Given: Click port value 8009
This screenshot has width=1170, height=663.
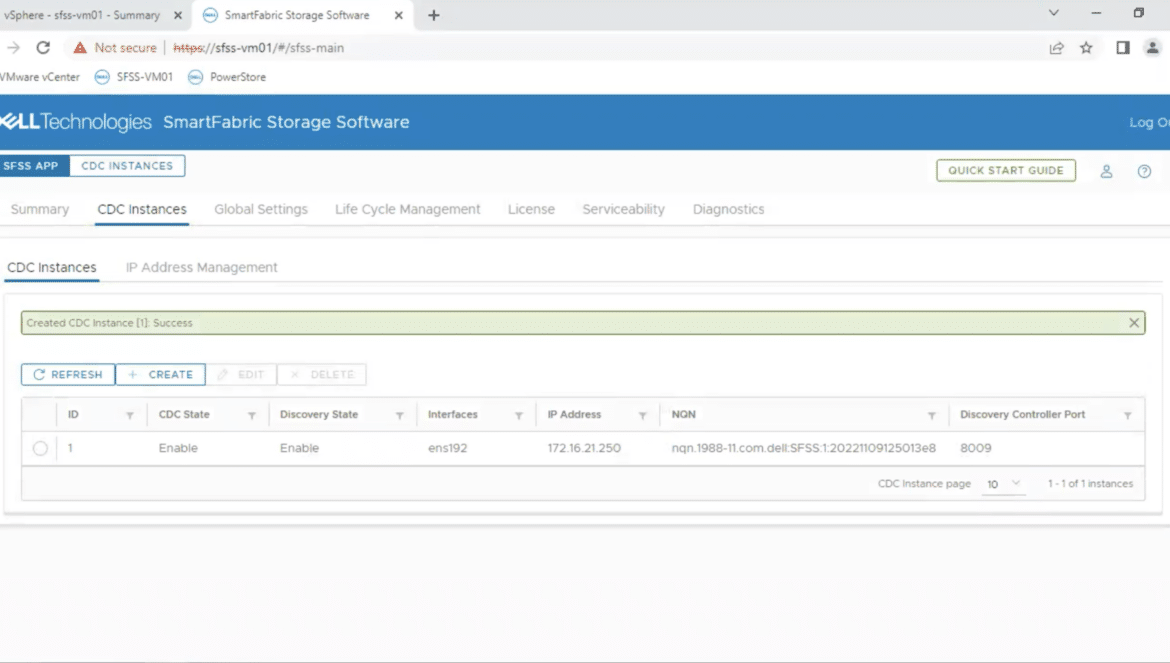Looking at the screenshot, I should tap(976, 448).
